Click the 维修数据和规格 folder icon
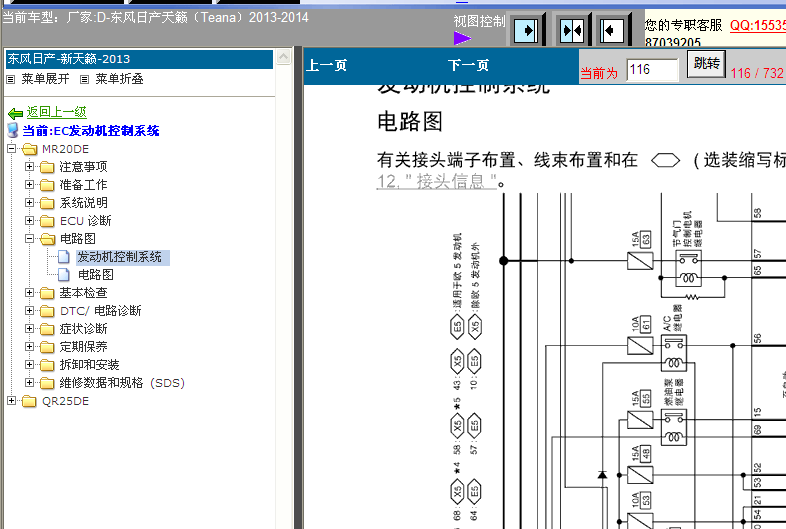This screenshot has height=529, width=786. point(47,383)
